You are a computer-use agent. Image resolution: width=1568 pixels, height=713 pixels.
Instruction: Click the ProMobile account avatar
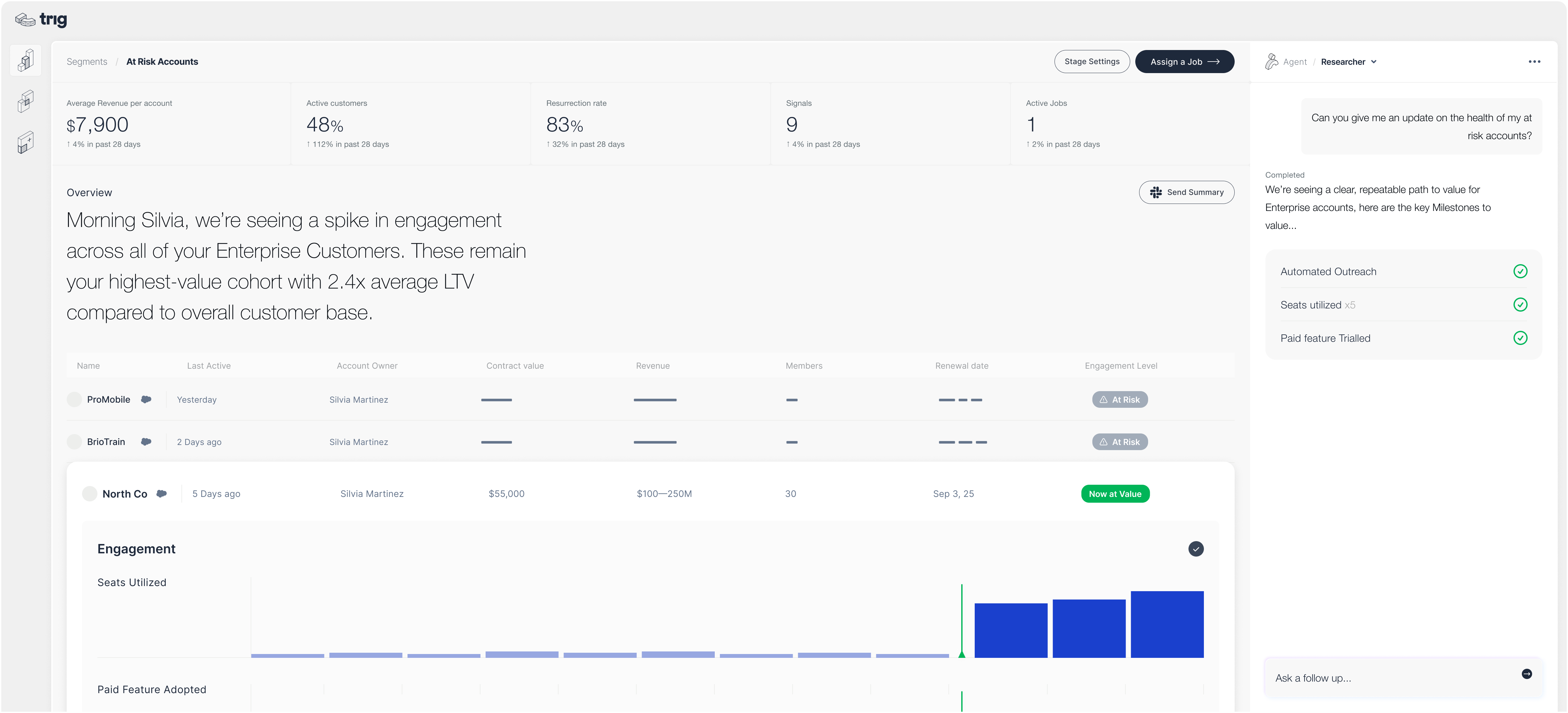pos(74,399)
